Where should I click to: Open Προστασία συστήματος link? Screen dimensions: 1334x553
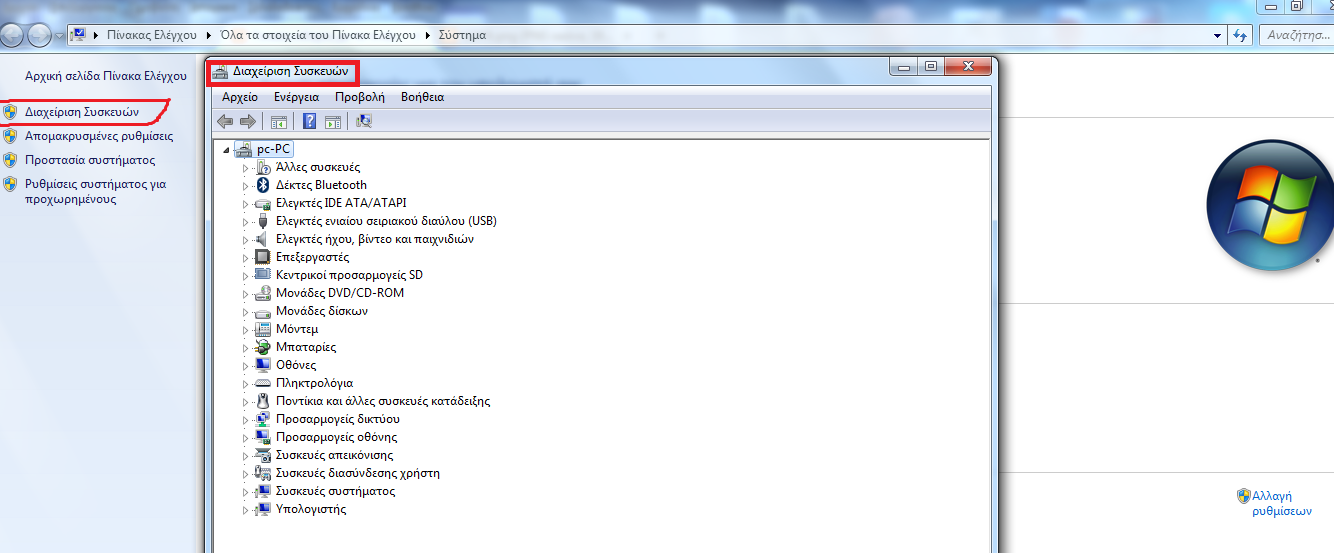pyautogui.click(x=90, y=160)
